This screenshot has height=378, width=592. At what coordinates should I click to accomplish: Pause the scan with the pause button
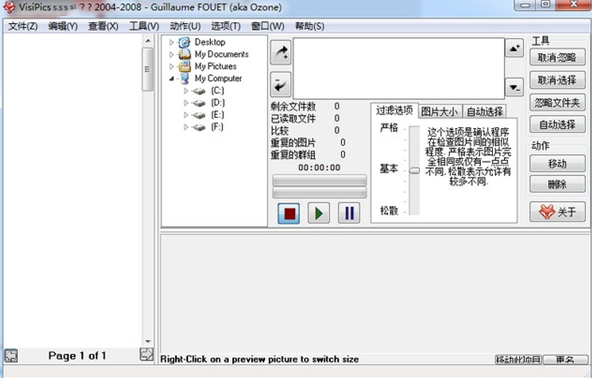[349, 213]
